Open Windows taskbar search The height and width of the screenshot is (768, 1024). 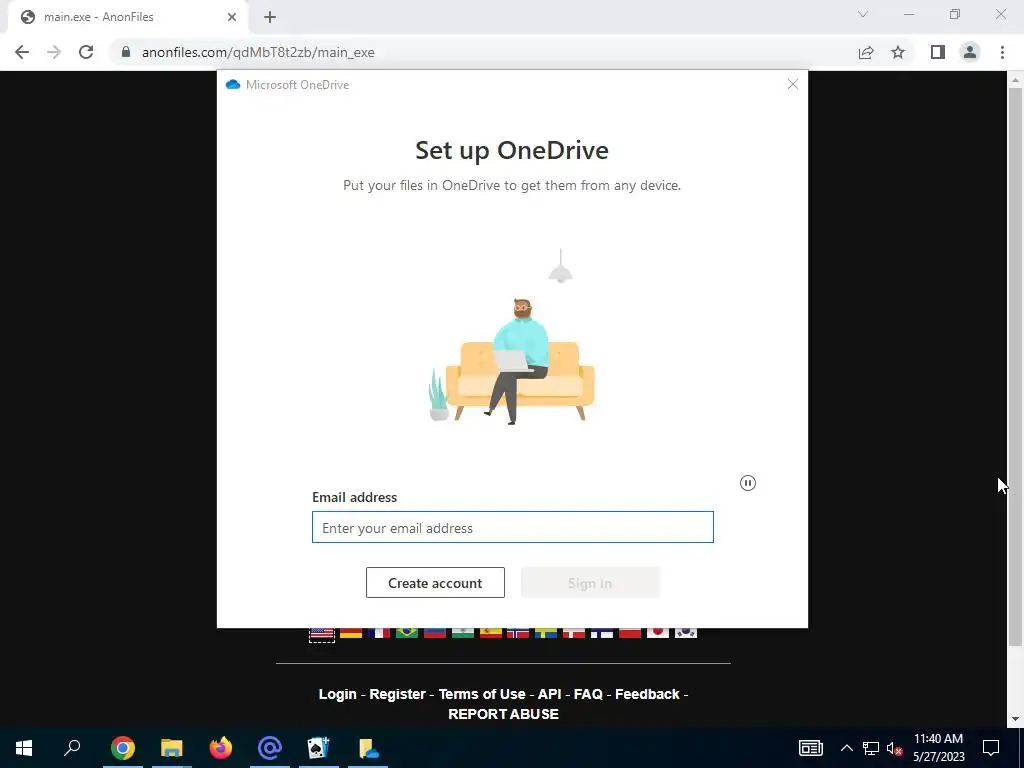pos(72,747)
